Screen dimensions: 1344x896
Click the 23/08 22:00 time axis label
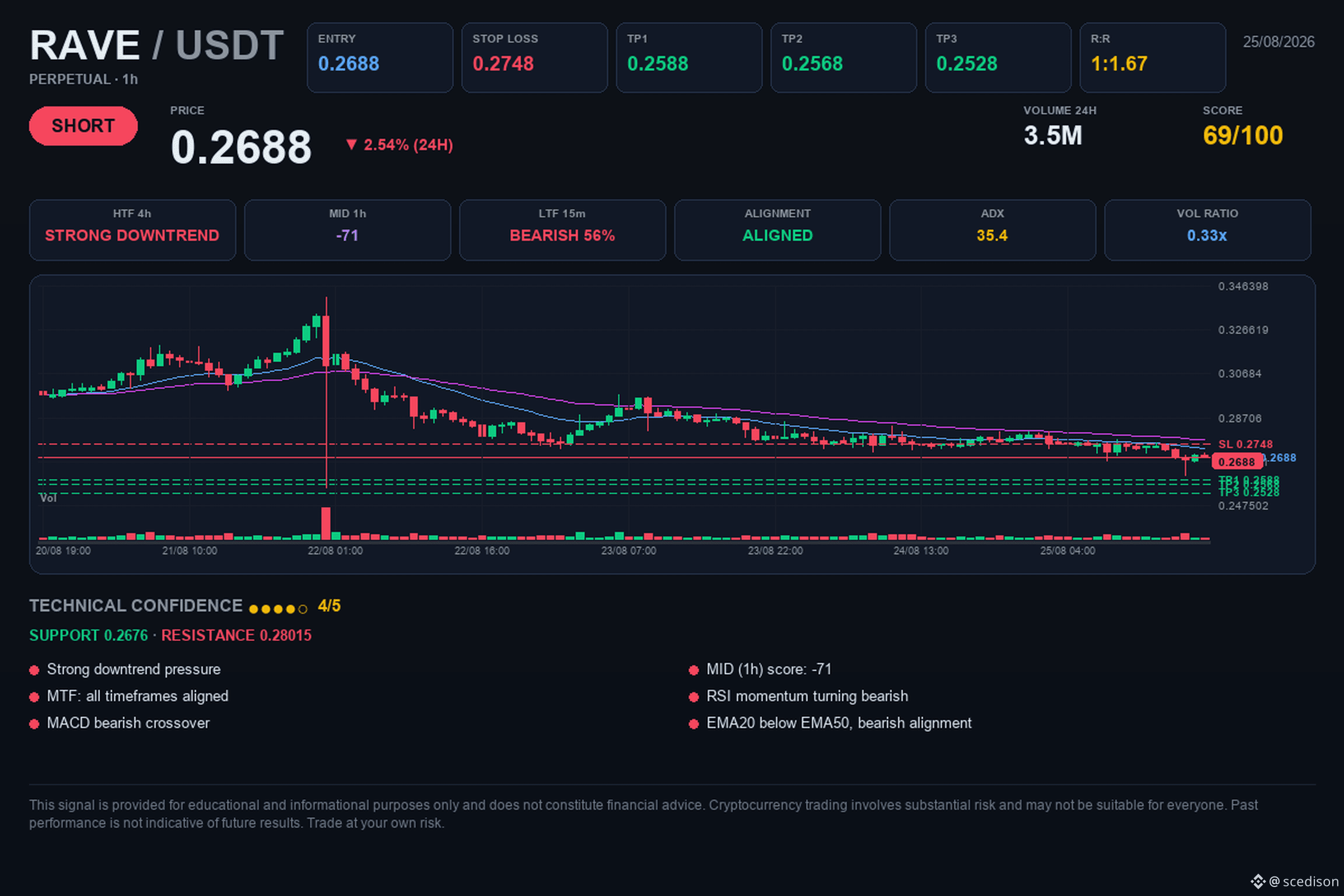(776, 551)
